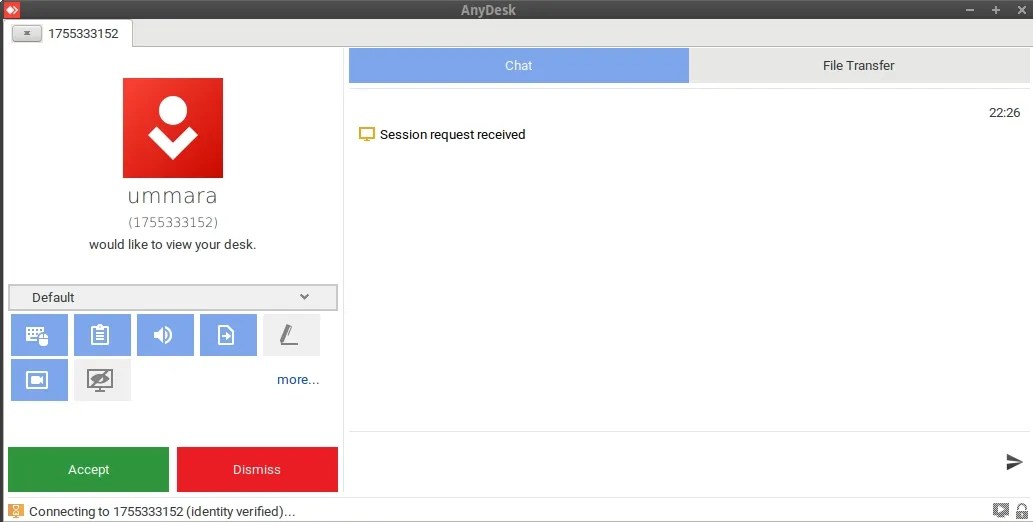Click 'would like to view your desk.' text
Image resolution: width=1033 pixels, height=522 pixels.
[x=173, y=245]
